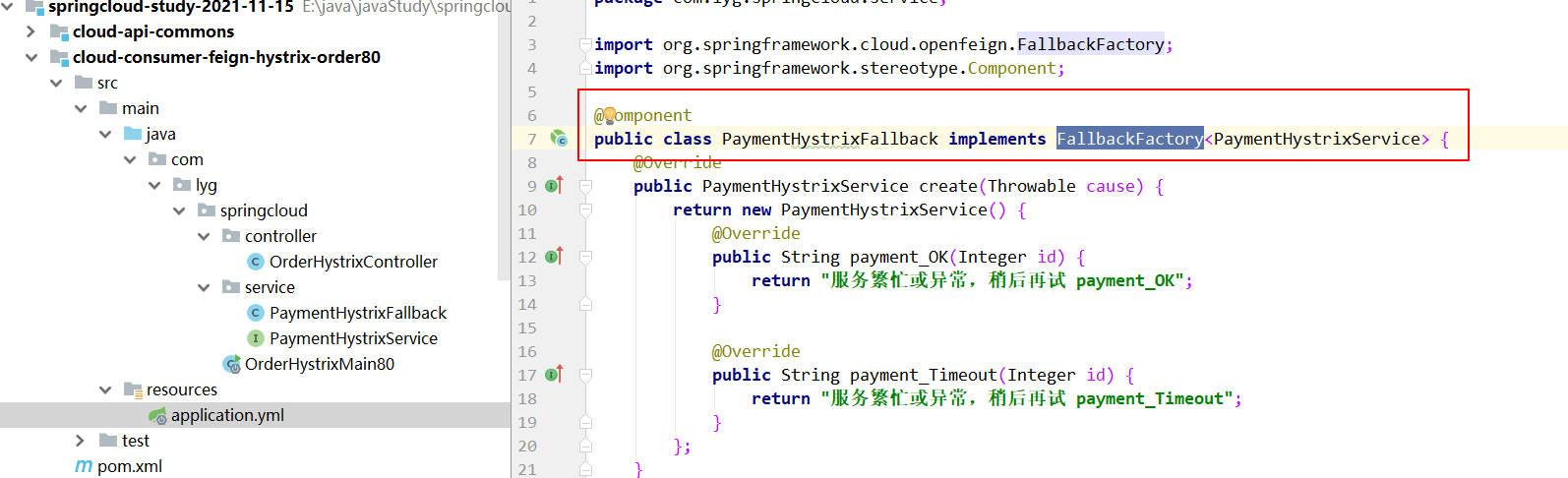The height and width of the screenshot is (478, 1568).
Task: Click the class icon of PaymentHystrixFallback
Action: click(255, 313)
